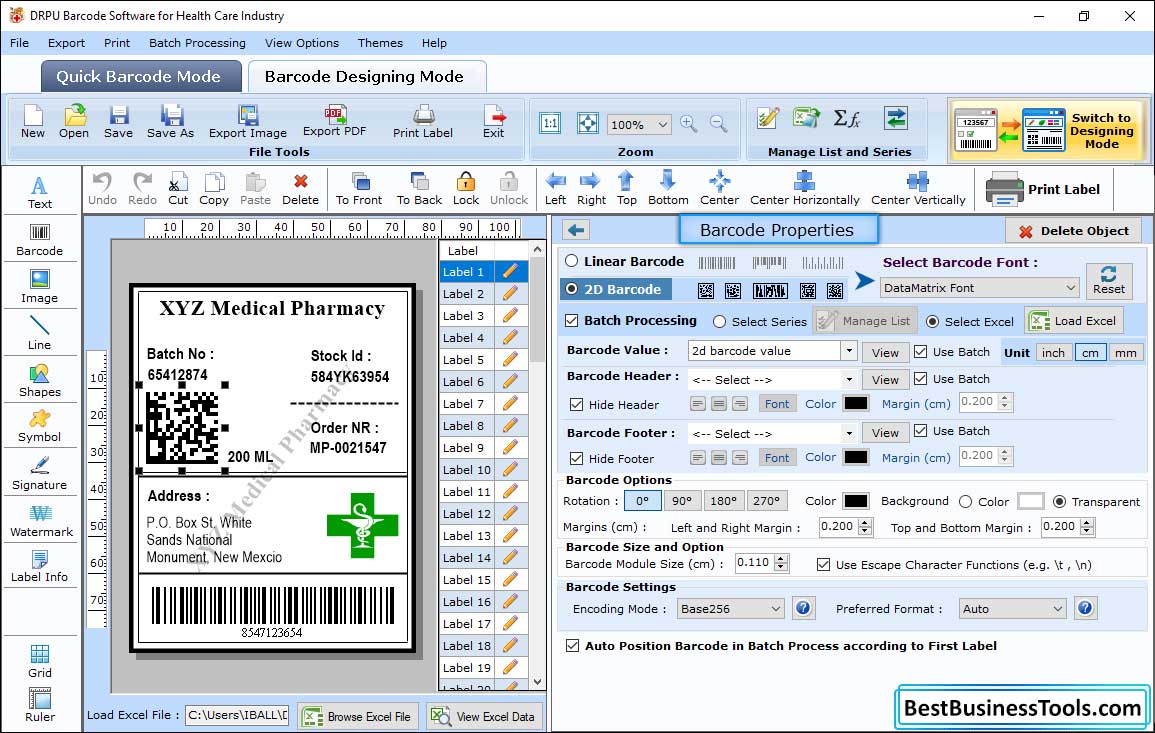Viewport: 1155px width, 733px height.
Task: Click the Browse Excel File button
Action: coord(357,716)
